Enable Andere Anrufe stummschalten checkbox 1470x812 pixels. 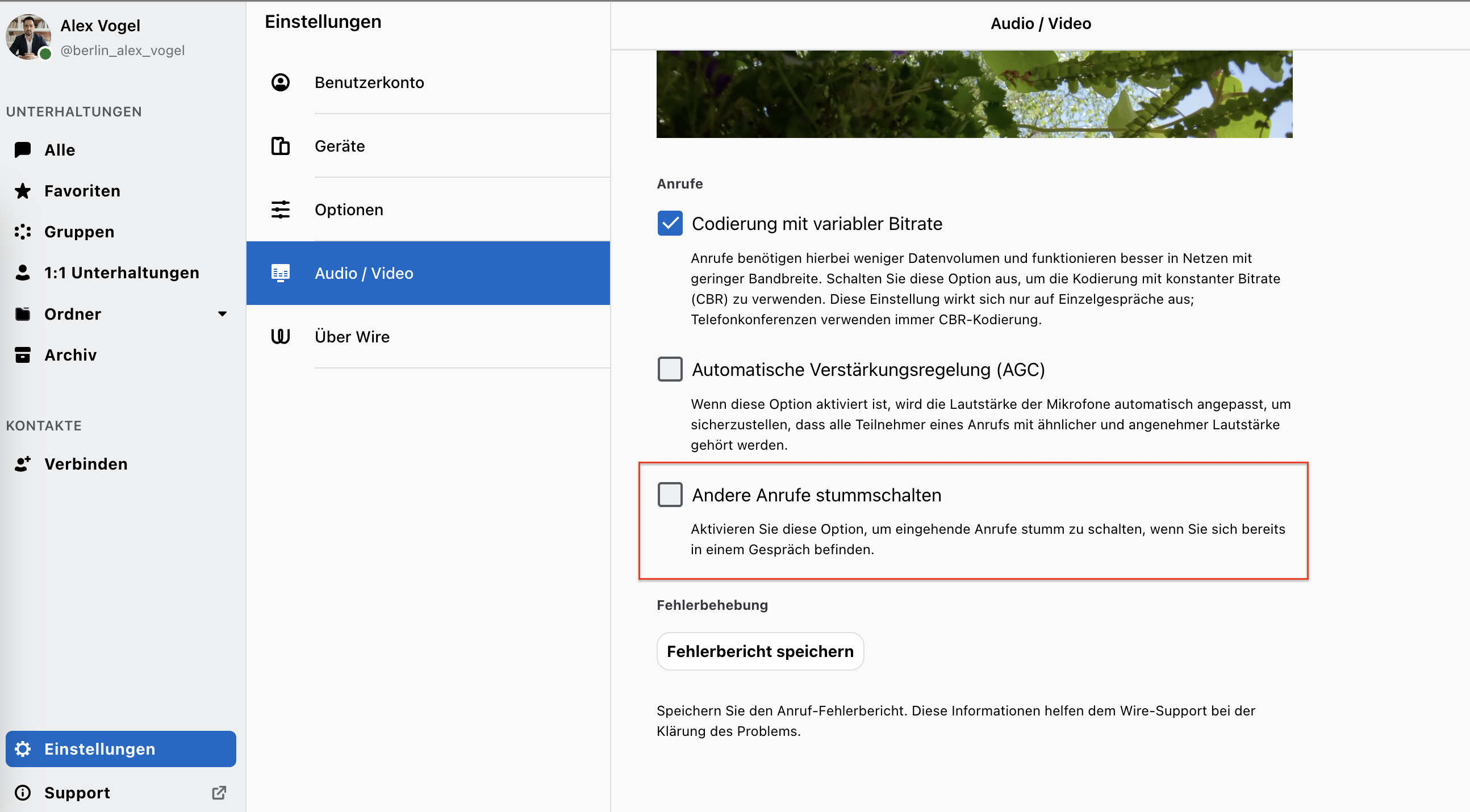click(x=670, y=495)
